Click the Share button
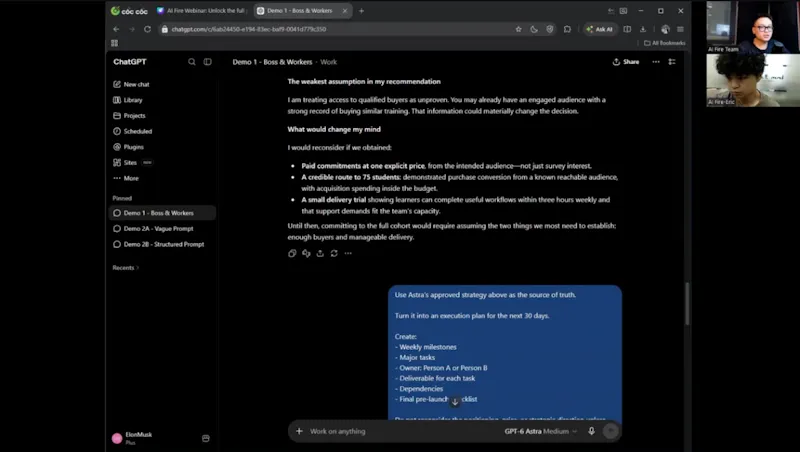Viewport: 800px width, 452px height. coord(626,62)
